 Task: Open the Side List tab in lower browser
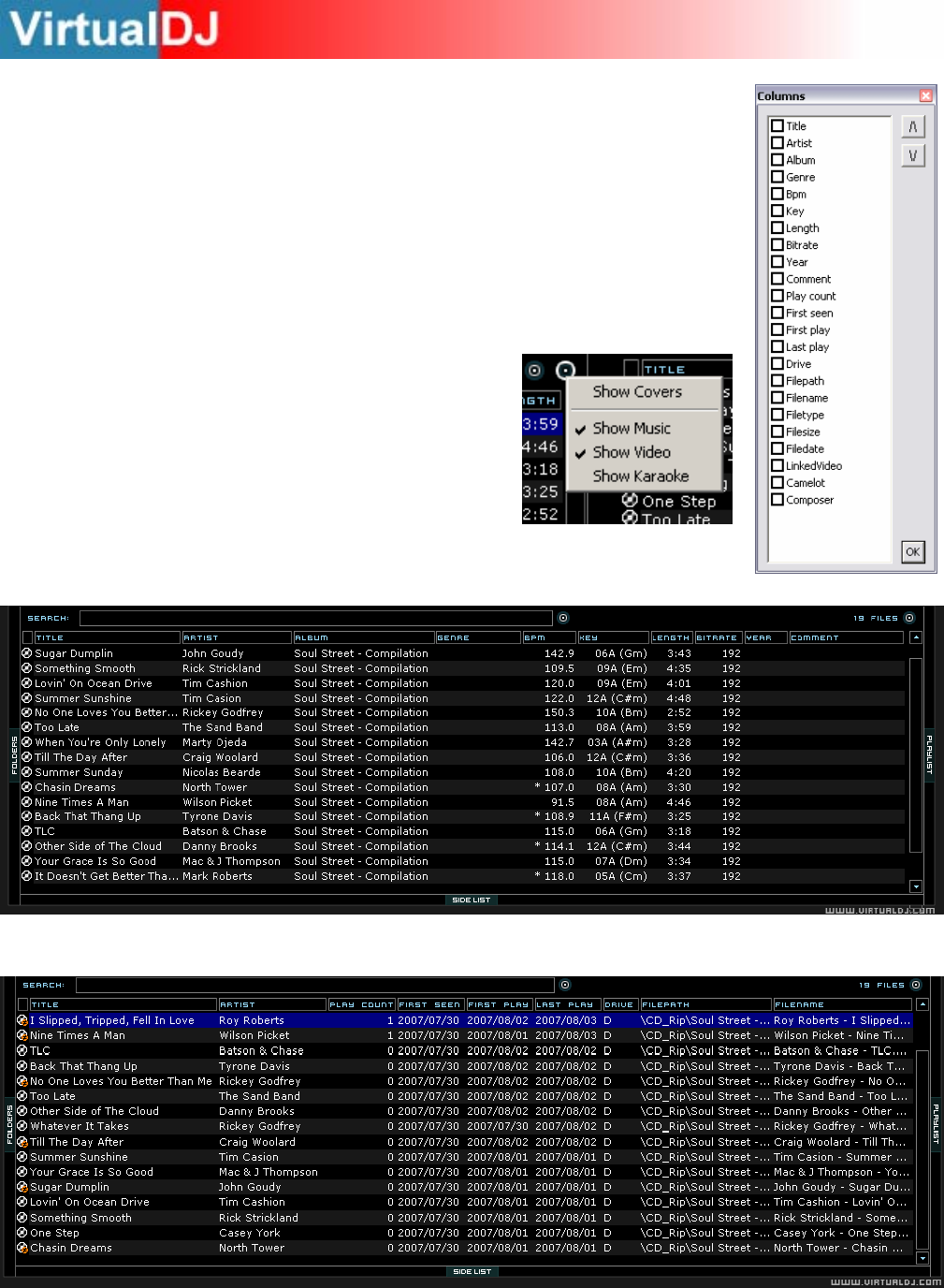(472, 1271)
